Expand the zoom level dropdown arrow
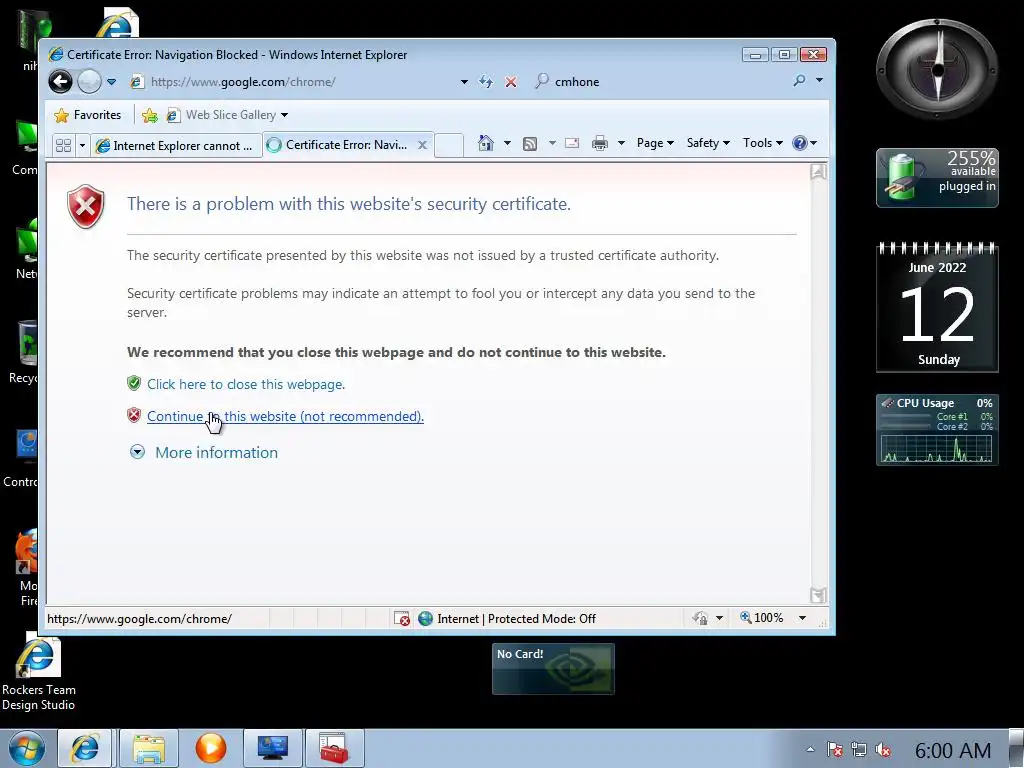 (803, 618)
